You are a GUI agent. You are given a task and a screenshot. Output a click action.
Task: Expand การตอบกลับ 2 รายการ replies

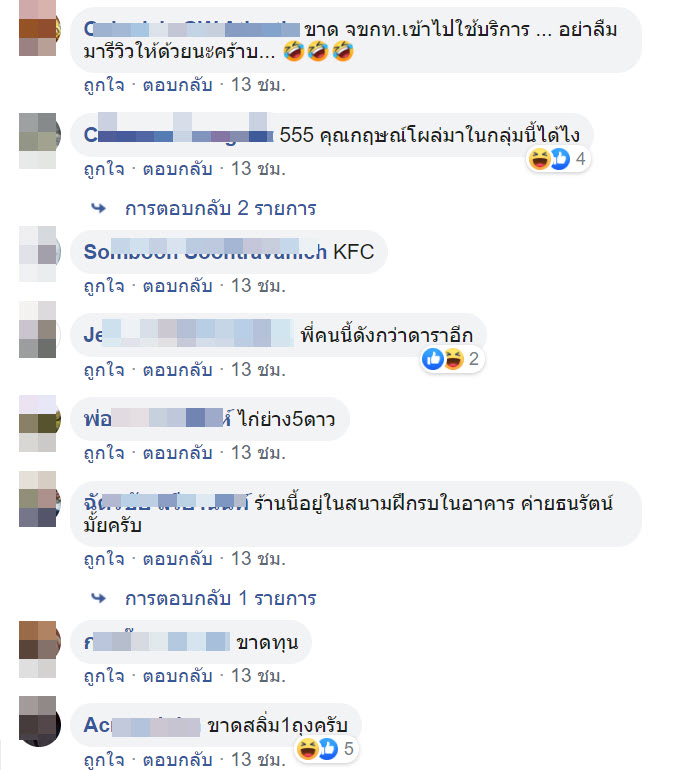(x=220, y=208)
